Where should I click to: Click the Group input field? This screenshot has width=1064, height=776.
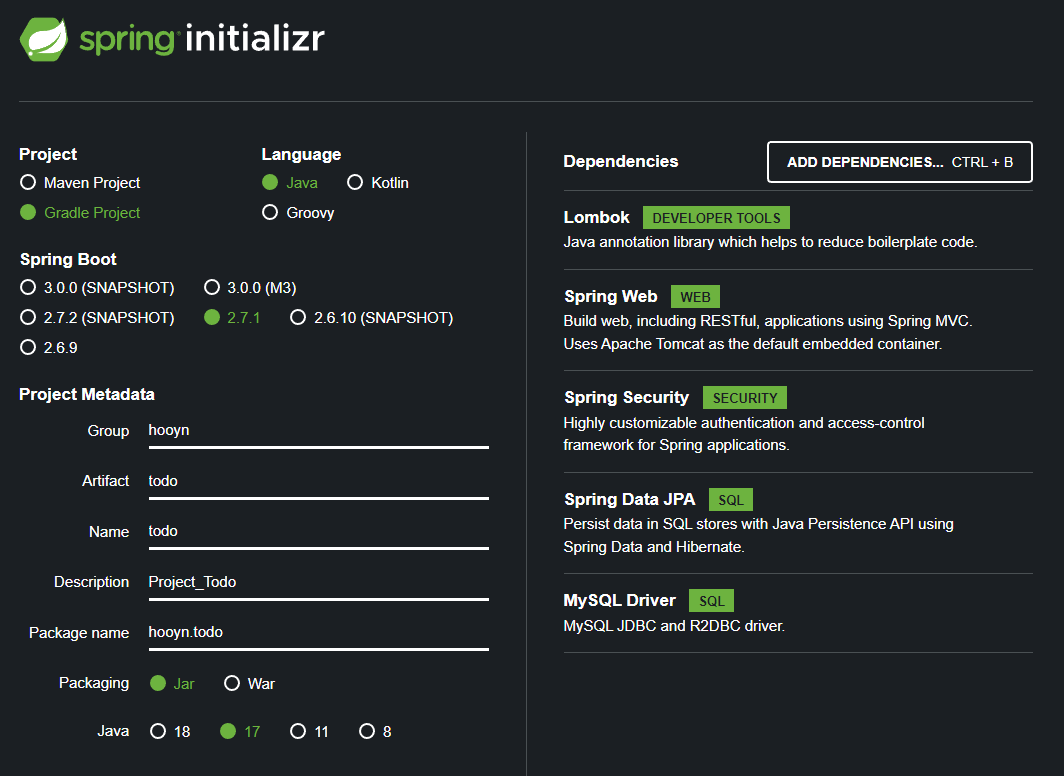318,432
